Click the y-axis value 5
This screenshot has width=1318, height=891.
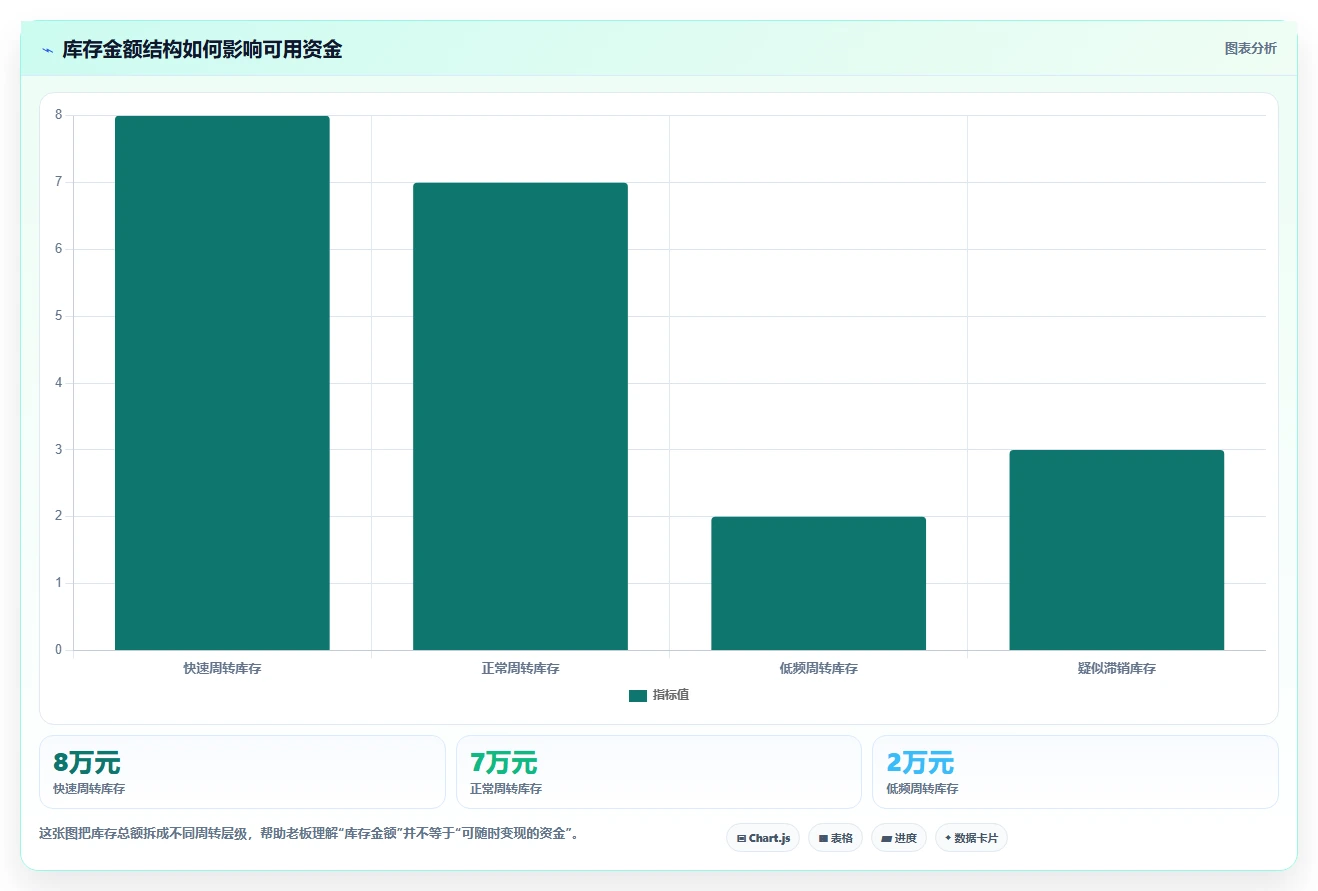coord(58,316)
